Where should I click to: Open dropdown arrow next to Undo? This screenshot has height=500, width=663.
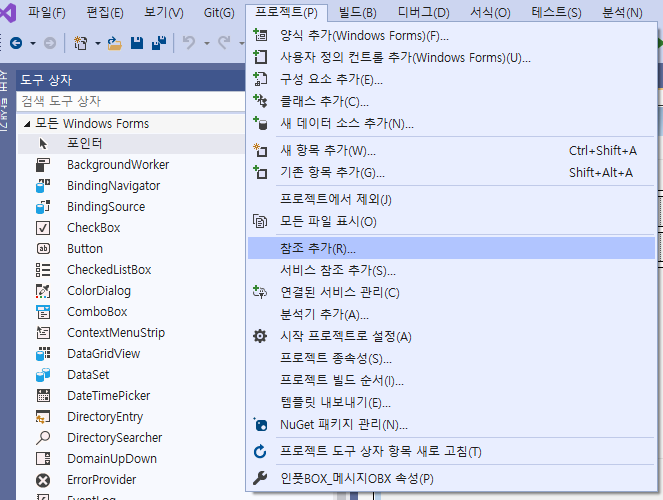pos(207,43)
